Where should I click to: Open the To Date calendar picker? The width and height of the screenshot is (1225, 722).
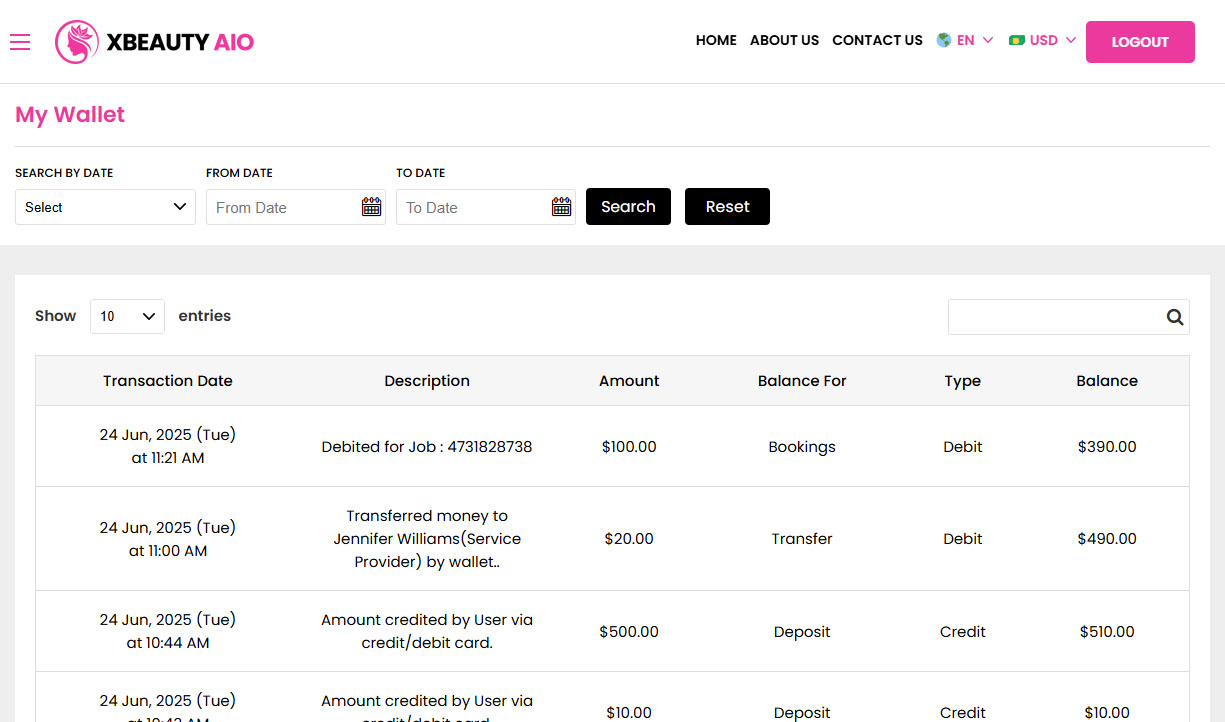(561, 206)
